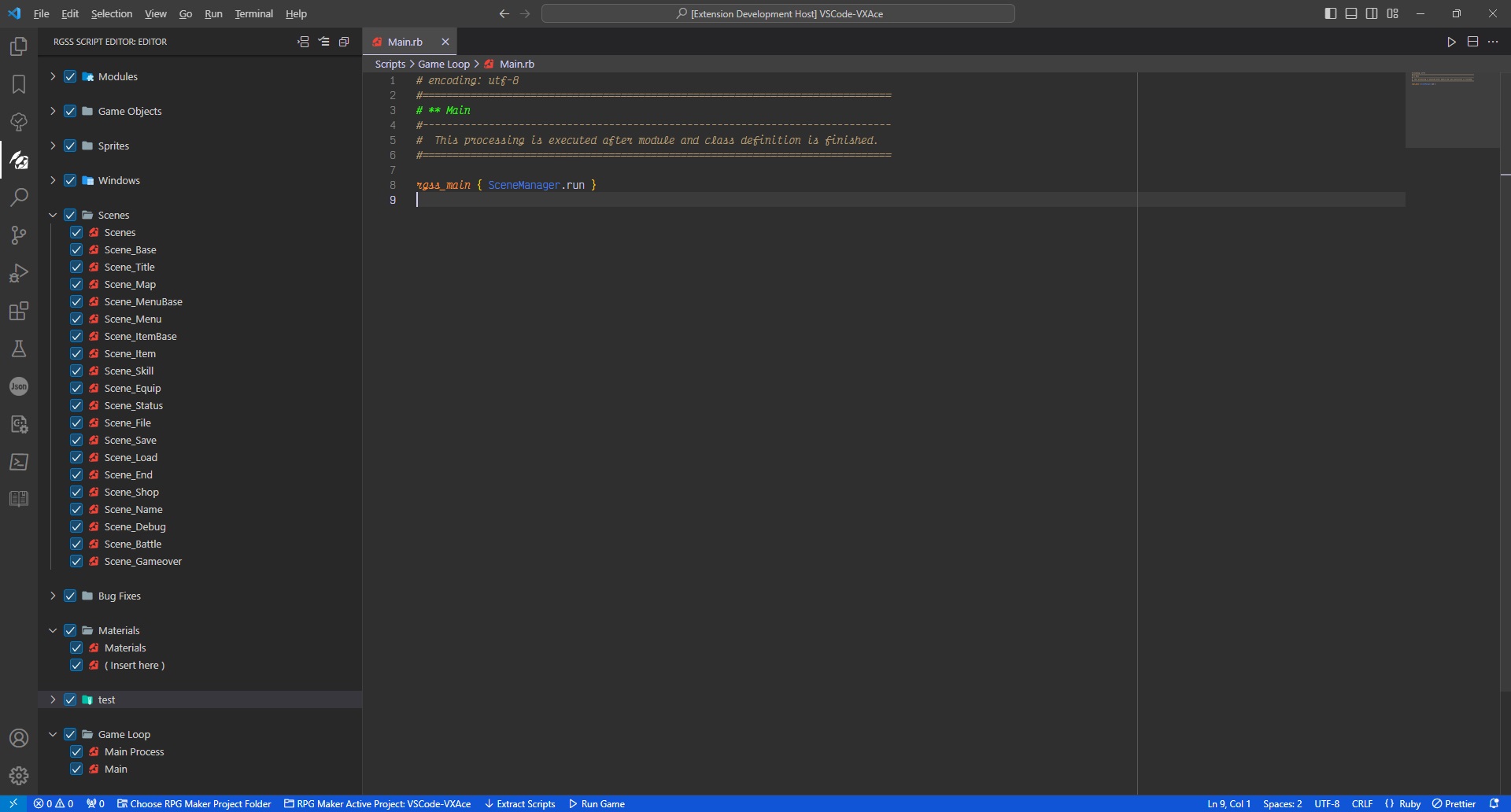Split the editor layout icon
1511x812 pixels.
[1472, 42]
